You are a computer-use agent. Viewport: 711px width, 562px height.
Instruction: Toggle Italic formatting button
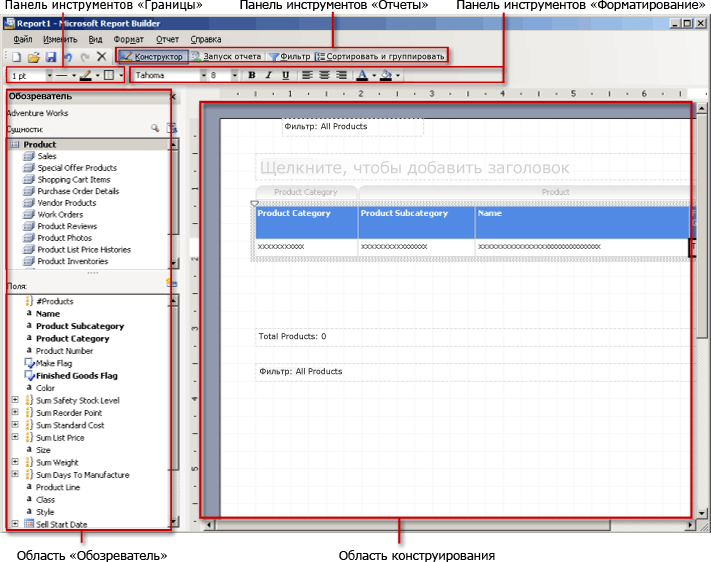click(269, 75)
